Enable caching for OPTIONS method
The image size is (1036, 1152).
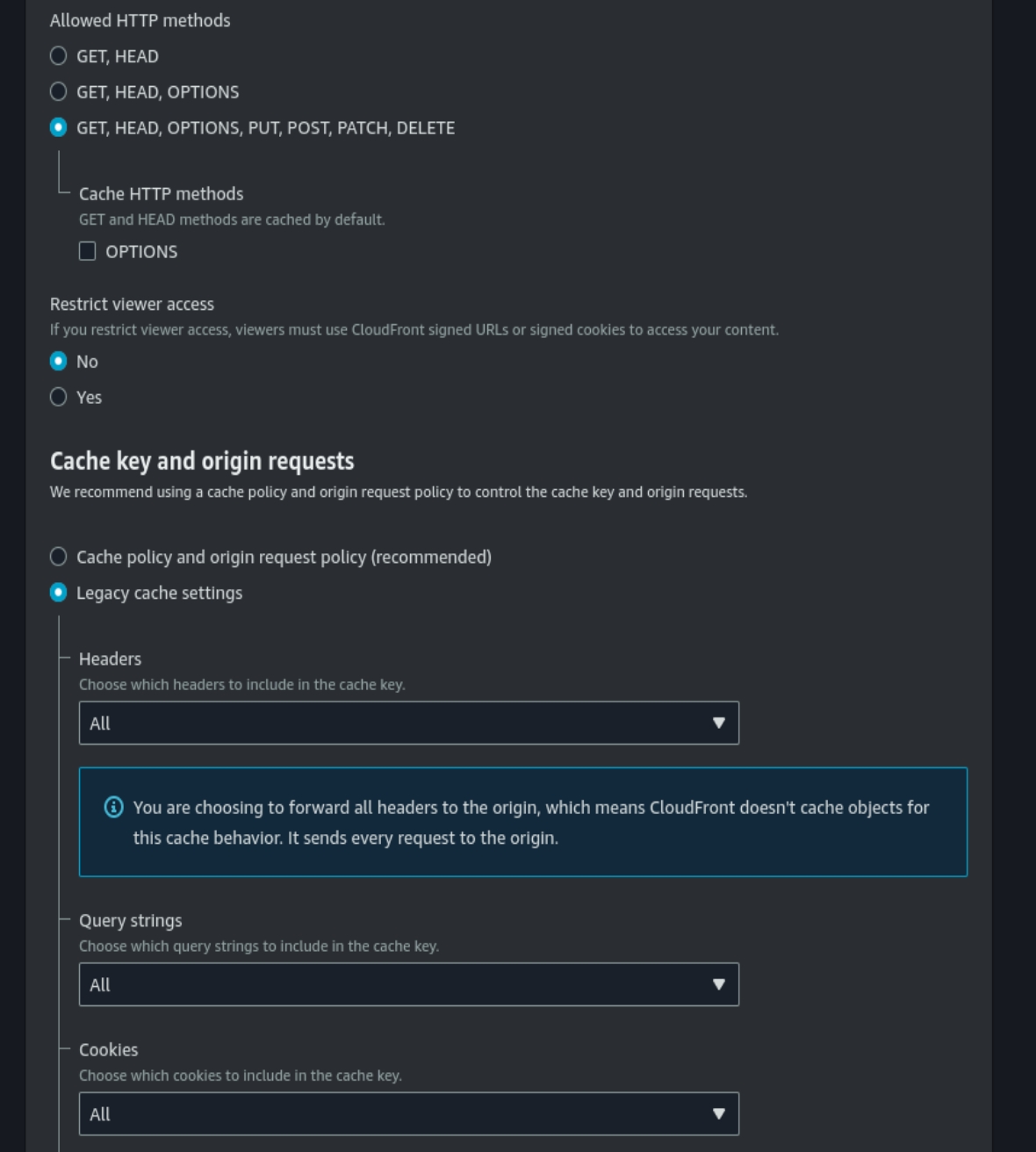pyautogui.click(x=88, y=252)
